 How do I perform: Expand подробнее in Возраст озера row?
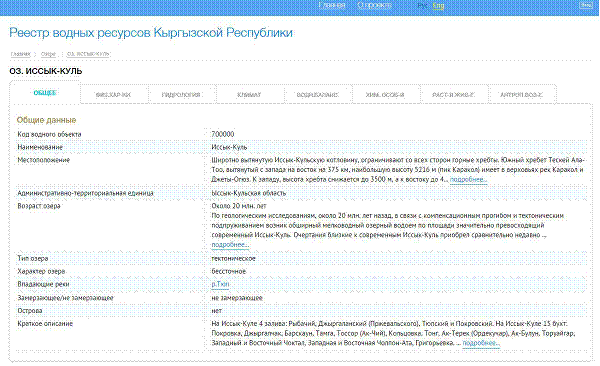(x=230, y=245)
